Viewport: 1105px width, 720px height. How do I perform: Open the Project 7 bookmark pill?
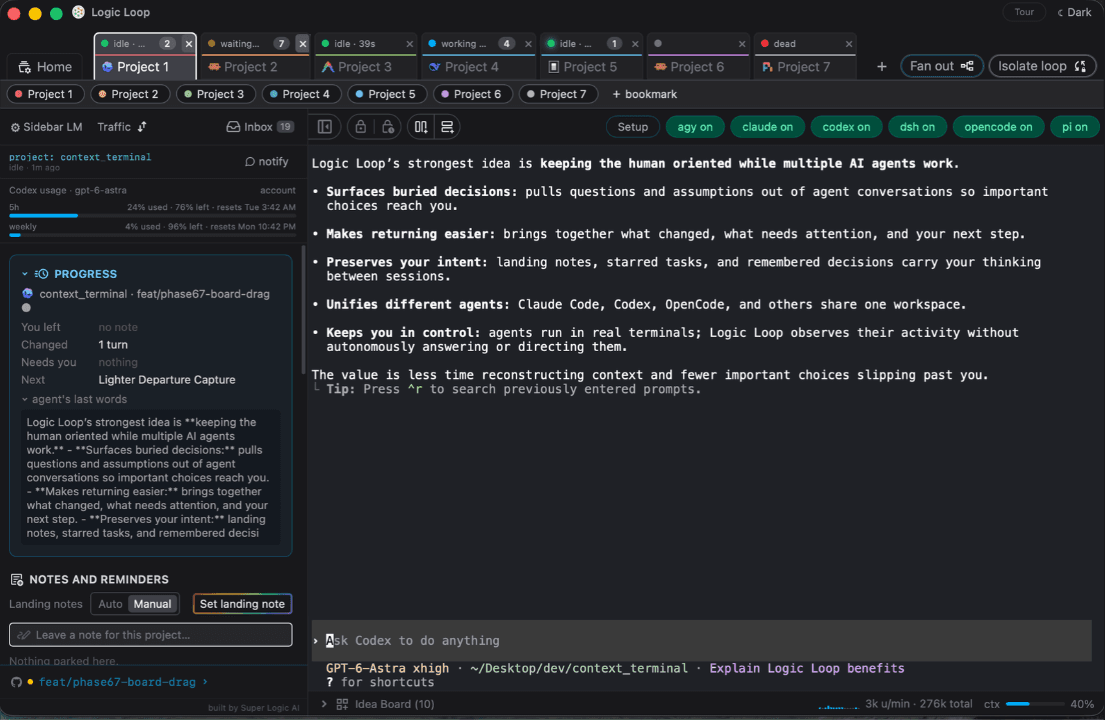point(558,94)
